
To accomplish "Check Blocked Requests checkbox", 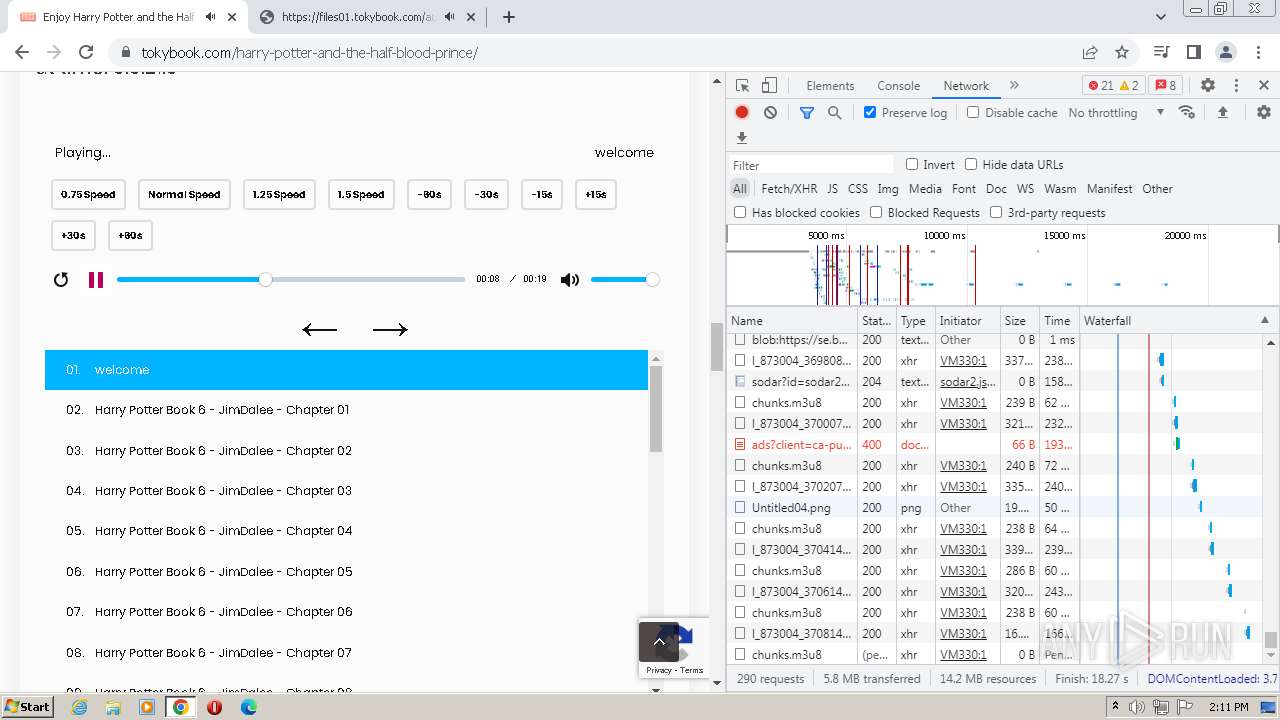I will coord(876,212).
